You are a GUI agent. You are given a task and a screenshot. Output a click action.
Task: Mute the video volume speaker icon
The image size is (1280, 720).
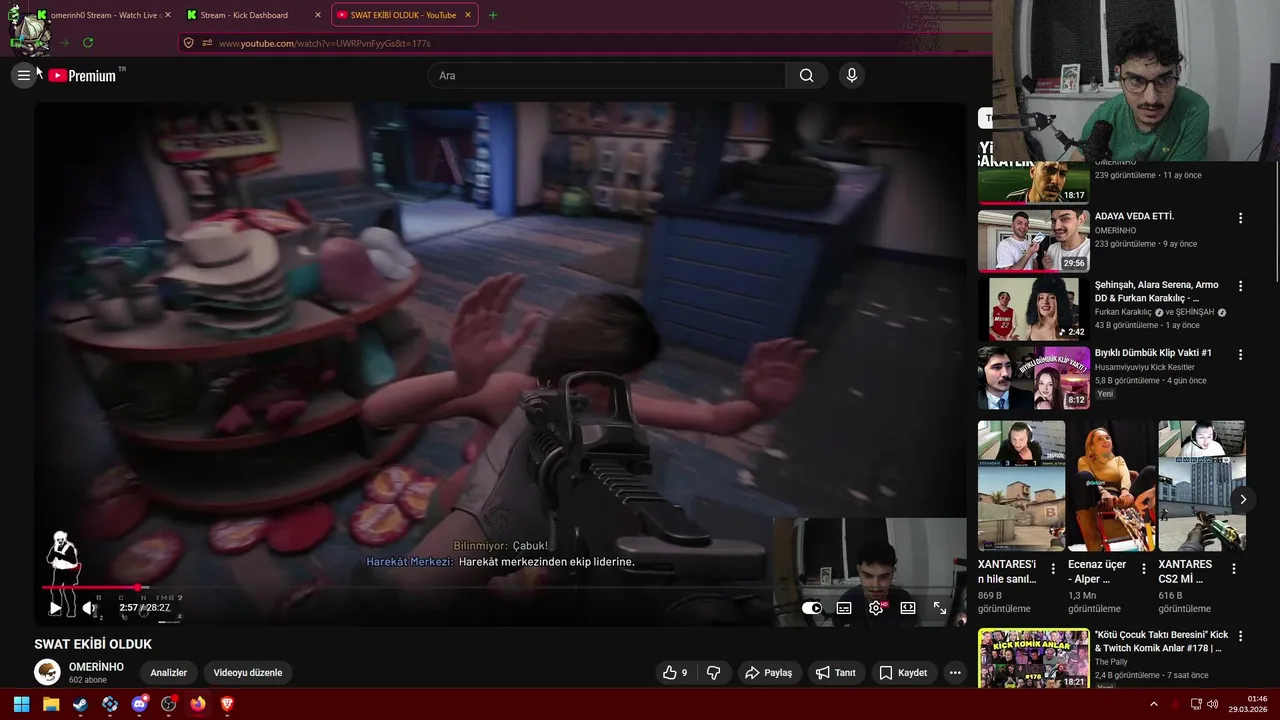click(x=89, y=608)
